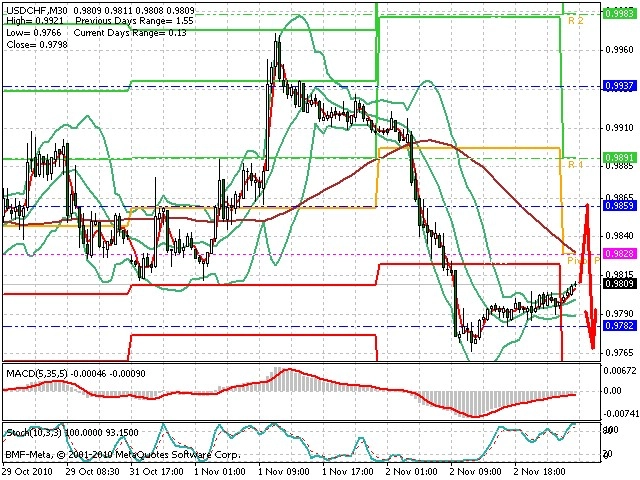The image size is (640, 480).
Task: Select the 0.9891 green level tag
Action: coord(619,157)
